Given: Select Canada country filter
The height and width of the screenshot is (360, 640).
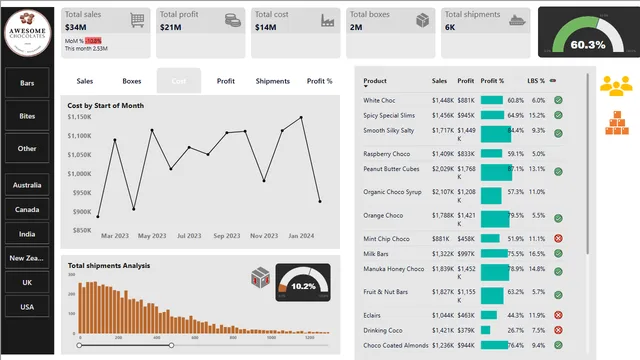Looking at the screenshot, I should point(27,209).
